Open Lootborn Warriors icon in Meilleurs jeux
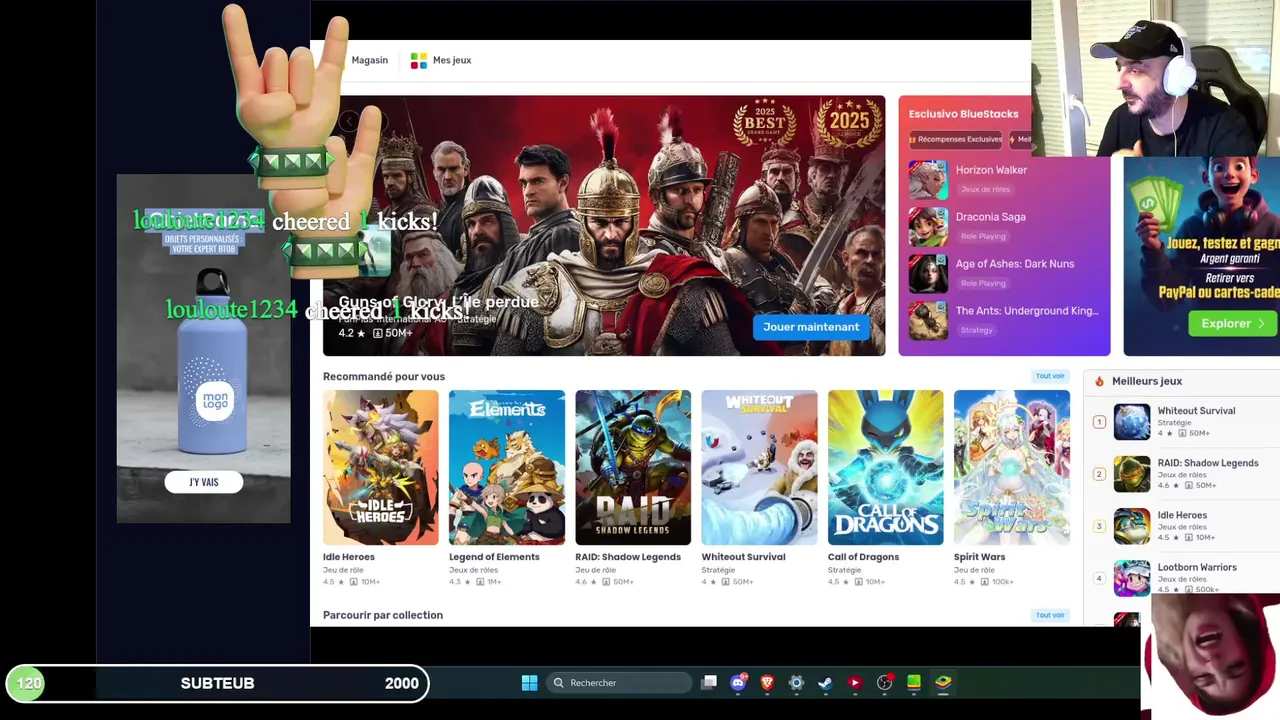Screen dimensions: 1280x720 (x=1132, y=578)
